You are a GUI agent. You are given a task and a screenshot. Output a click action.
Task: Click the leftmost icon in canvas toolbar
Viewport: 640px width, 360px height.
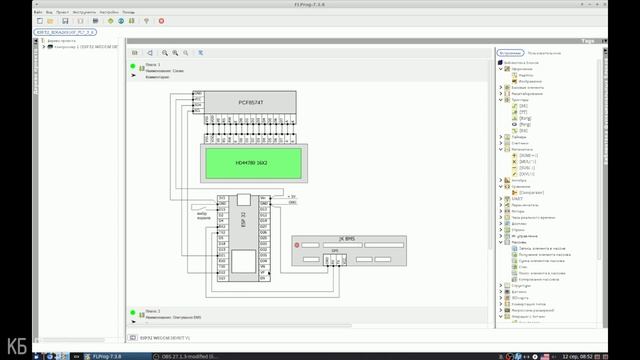click(x=135, y=53)
